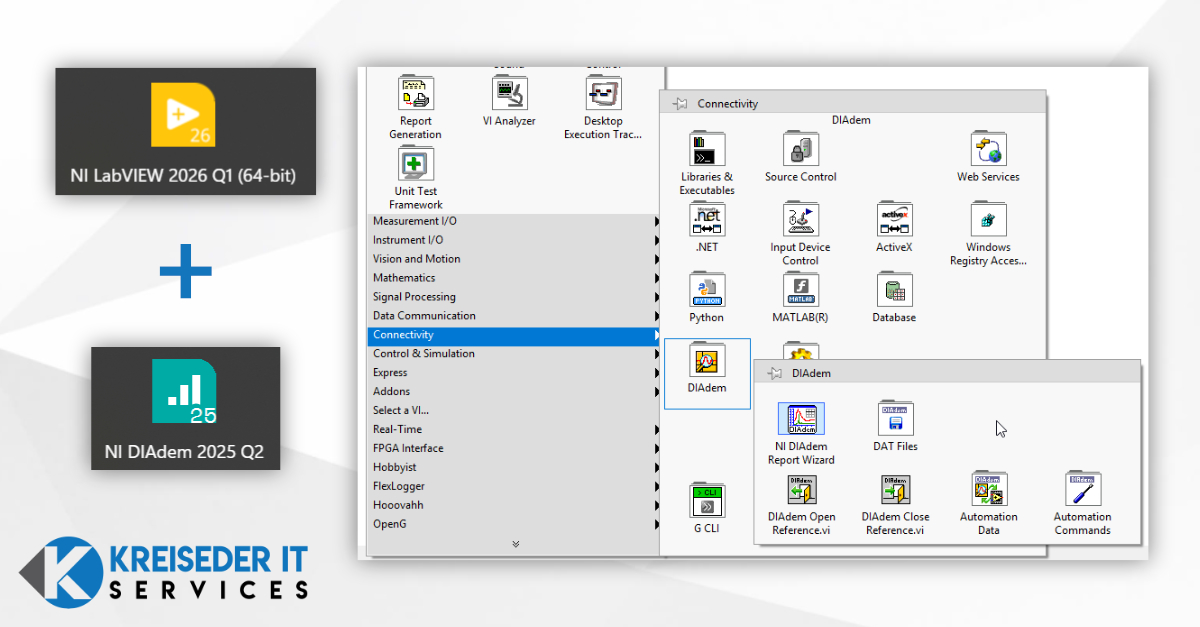Open the Select a VI... menu entry
Viewport: 1200px width, 627px height.
(401, 410)
